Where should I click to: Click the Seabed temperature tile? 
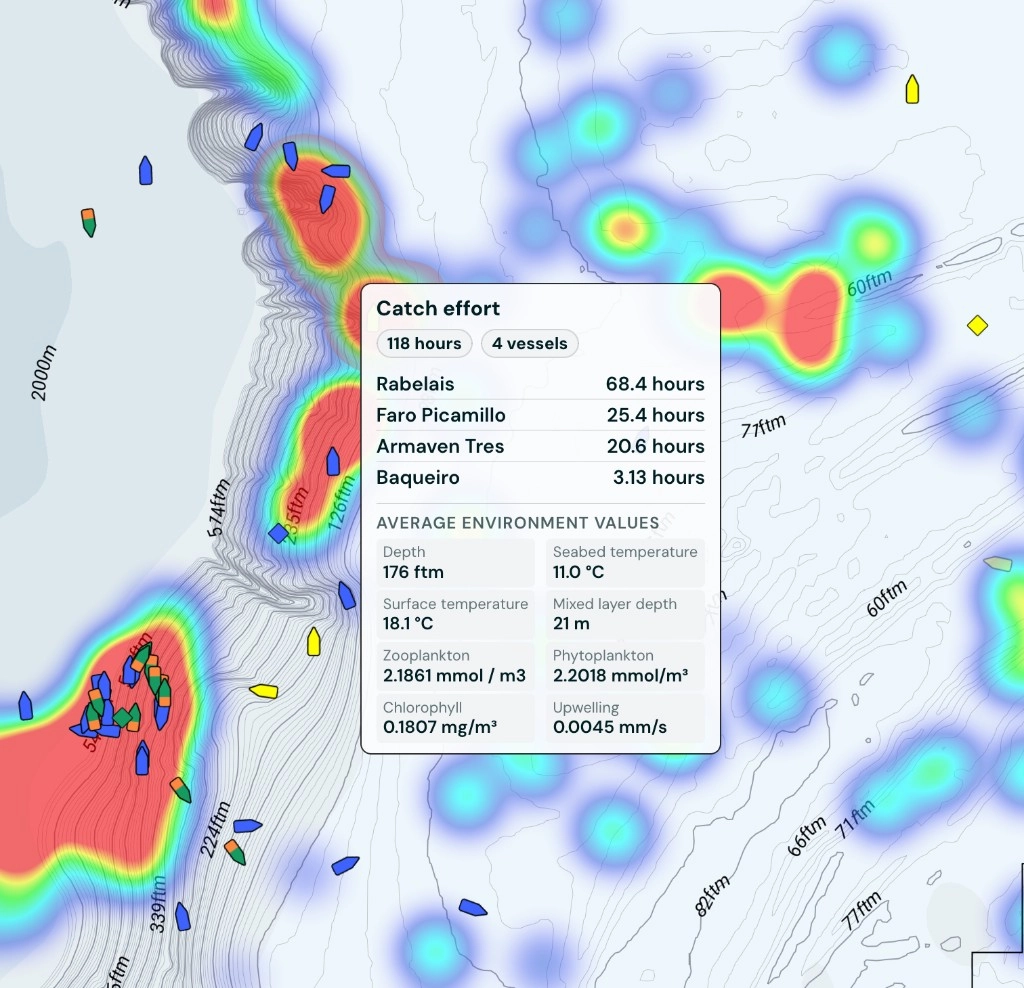click(x=626, y=562)
